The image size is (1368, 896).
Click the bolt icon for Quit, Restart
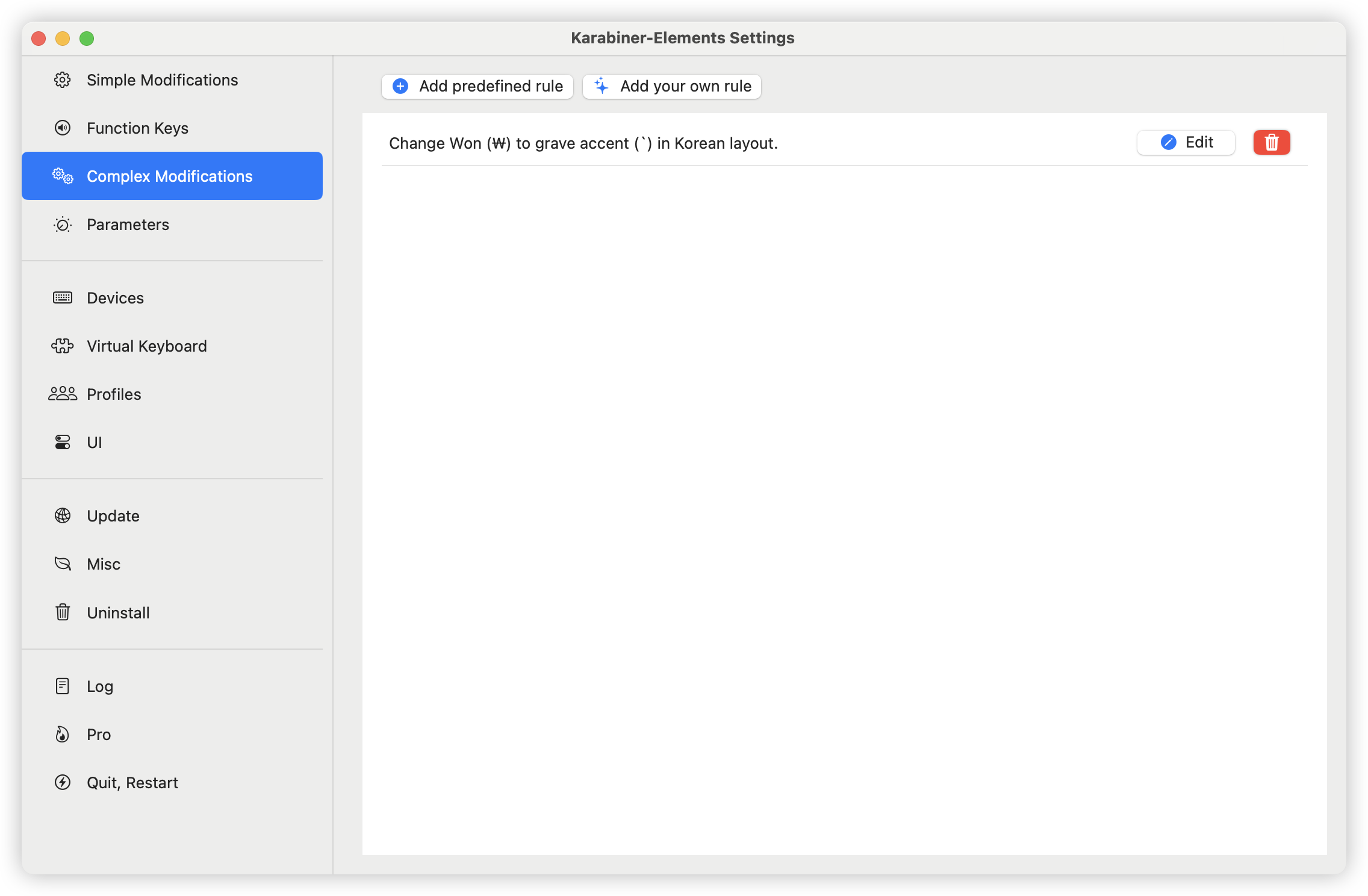(x=63, y=782)
